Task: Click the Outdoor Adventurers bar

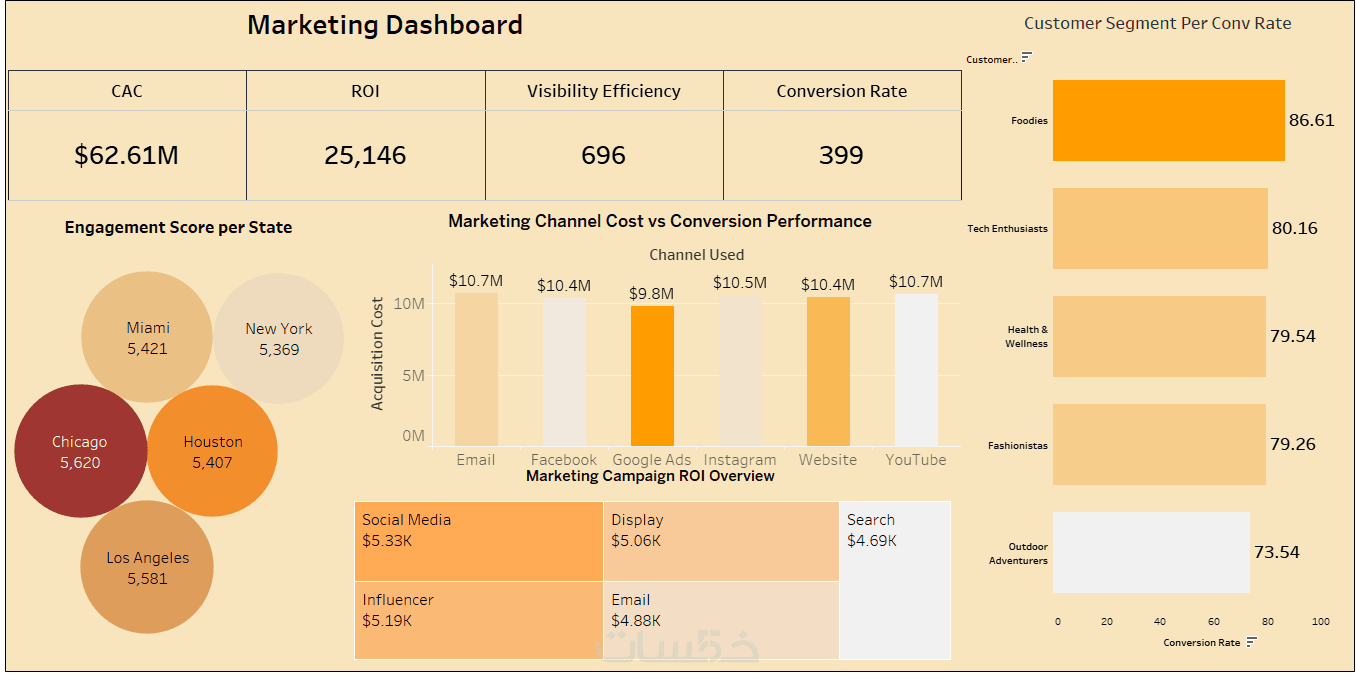Action: (1150, 552)
